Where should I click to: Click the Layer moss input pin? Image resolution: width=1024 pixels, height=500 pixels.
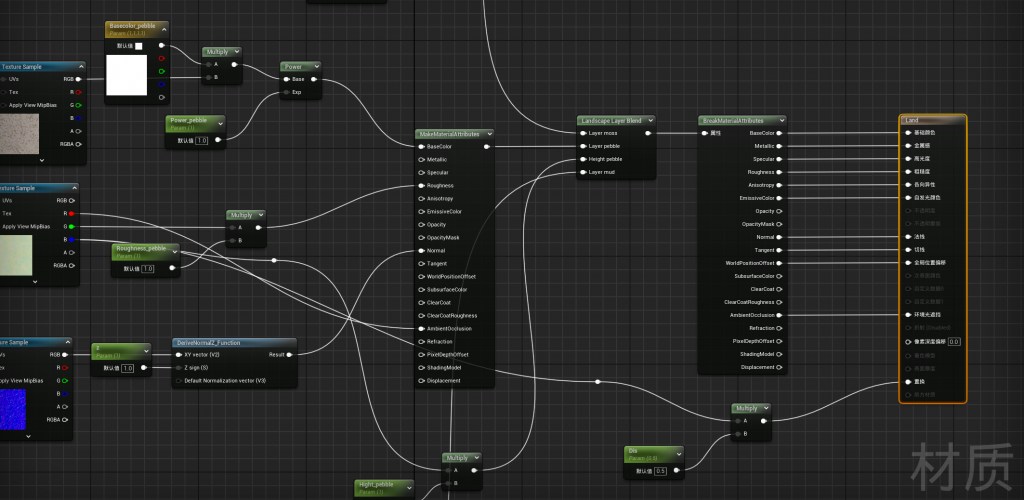tap(583, 133)
